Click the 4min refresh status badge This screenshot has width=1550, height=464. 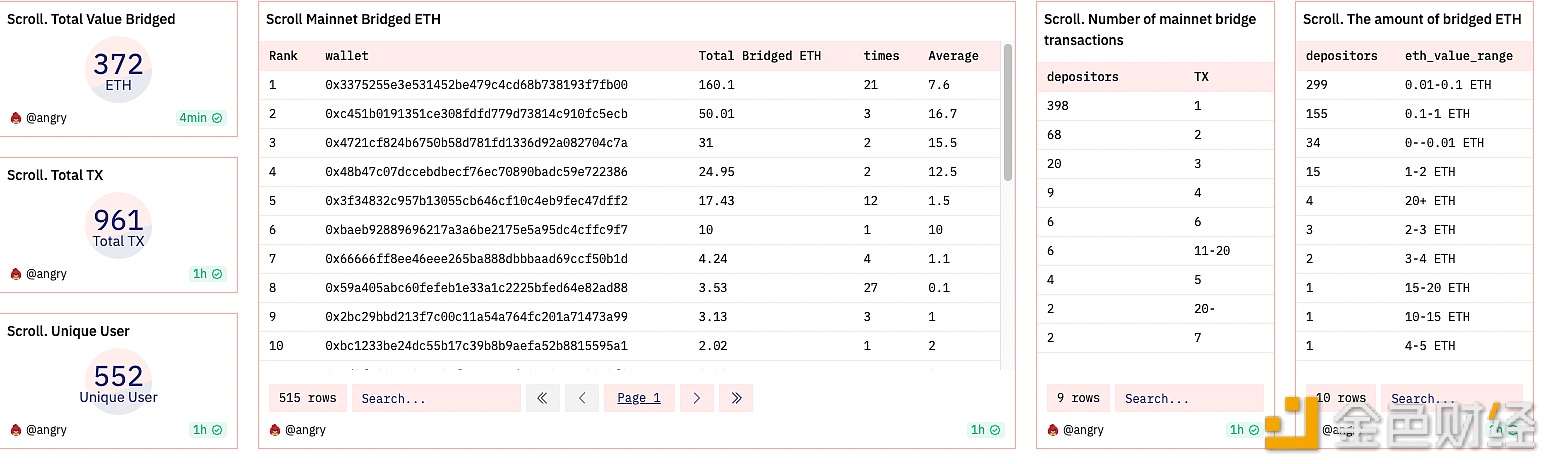pyautogui.click(x=201, y=118)
